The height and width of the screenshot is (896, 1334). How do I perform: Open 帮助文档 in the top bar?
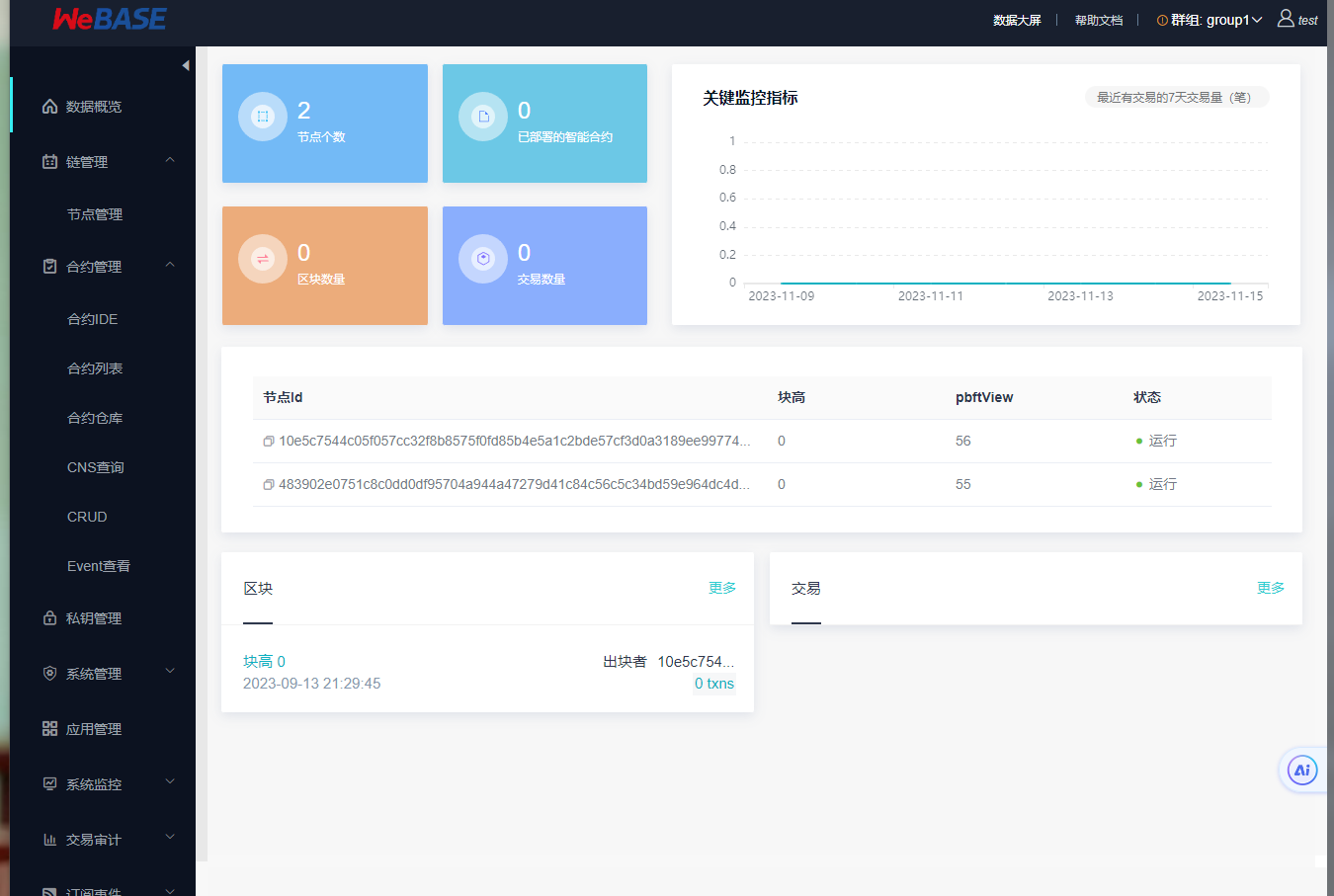(1099, 18)
